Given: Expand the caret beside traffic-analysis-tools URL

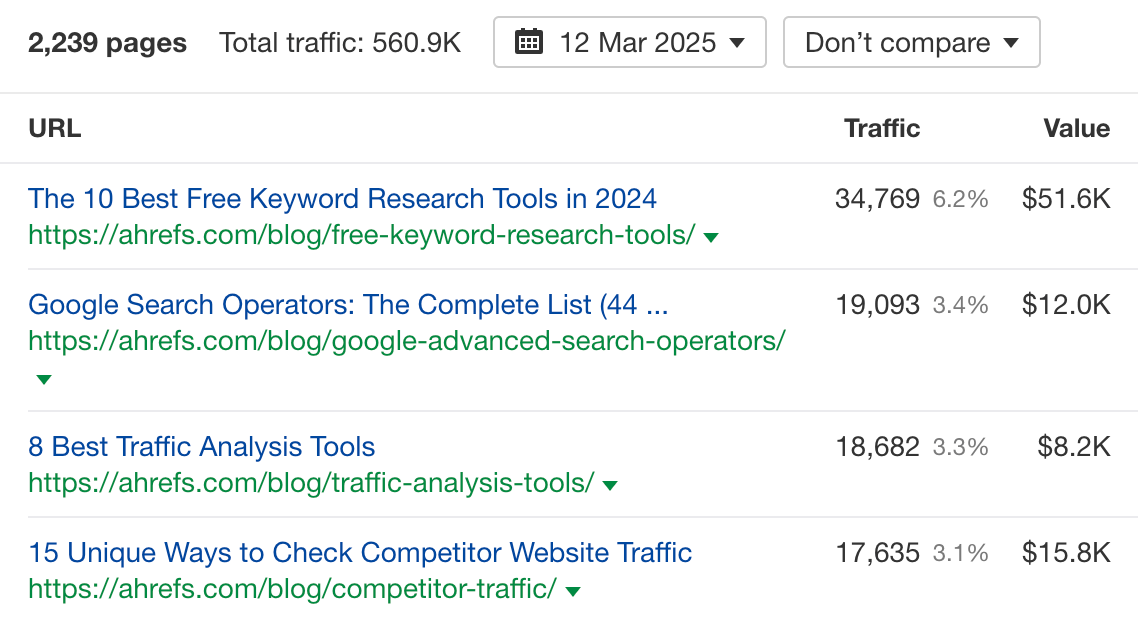Looking at the screenshot, I should tap(609, 484).
